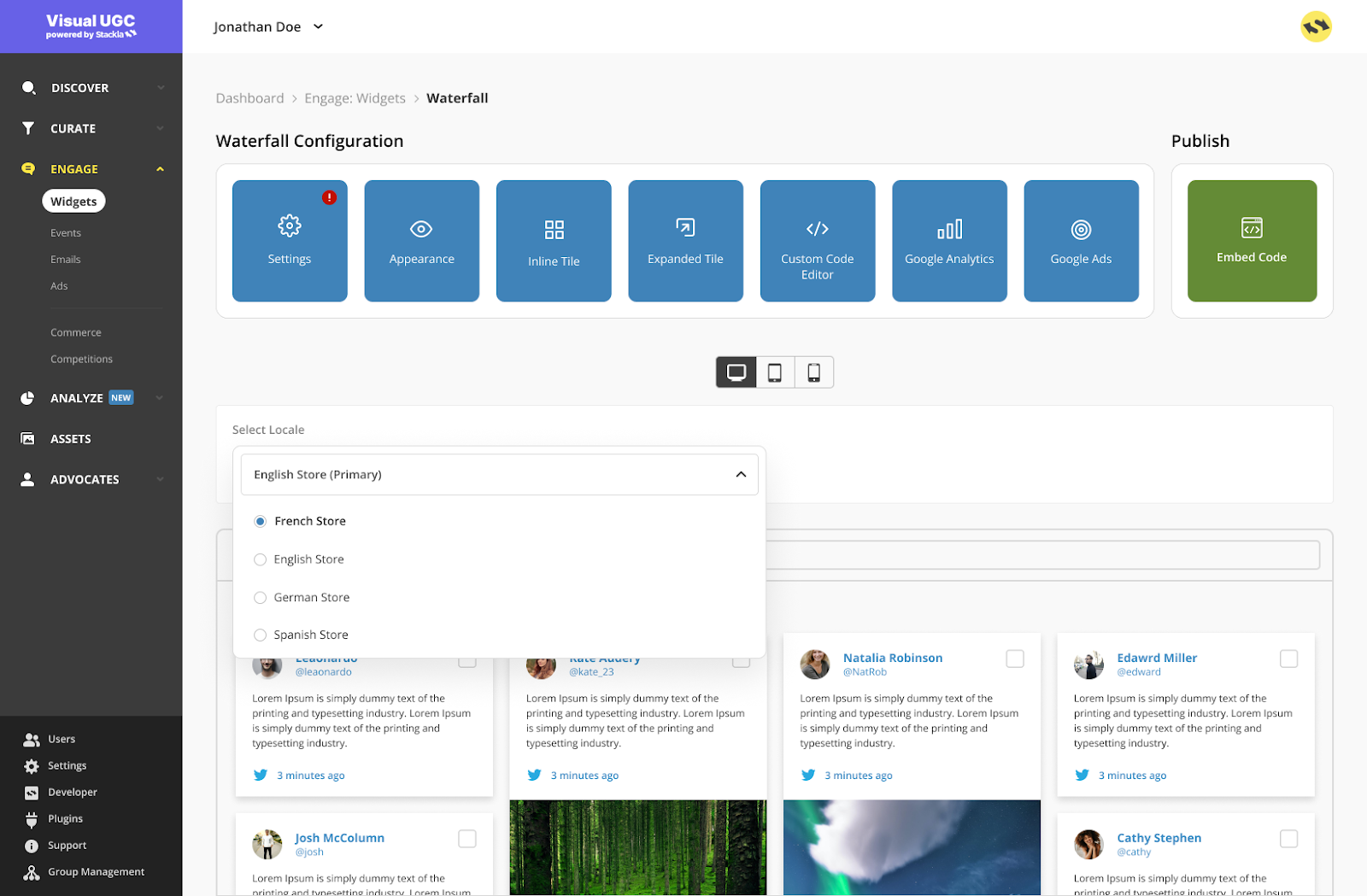Click the Assets image icon
Image resolution: width=1367 pixels, height=896 pixels.
tap(28, 439)
